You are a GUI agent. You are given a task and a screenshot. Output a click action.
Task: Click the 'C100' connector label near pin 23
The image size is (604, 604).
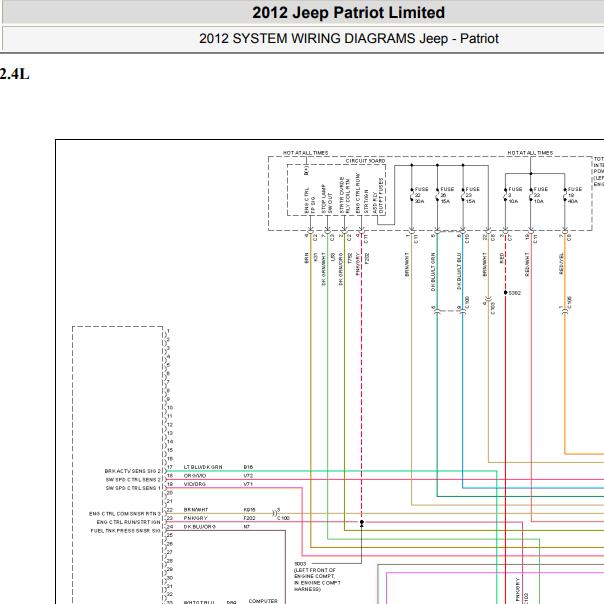(283, 518)
